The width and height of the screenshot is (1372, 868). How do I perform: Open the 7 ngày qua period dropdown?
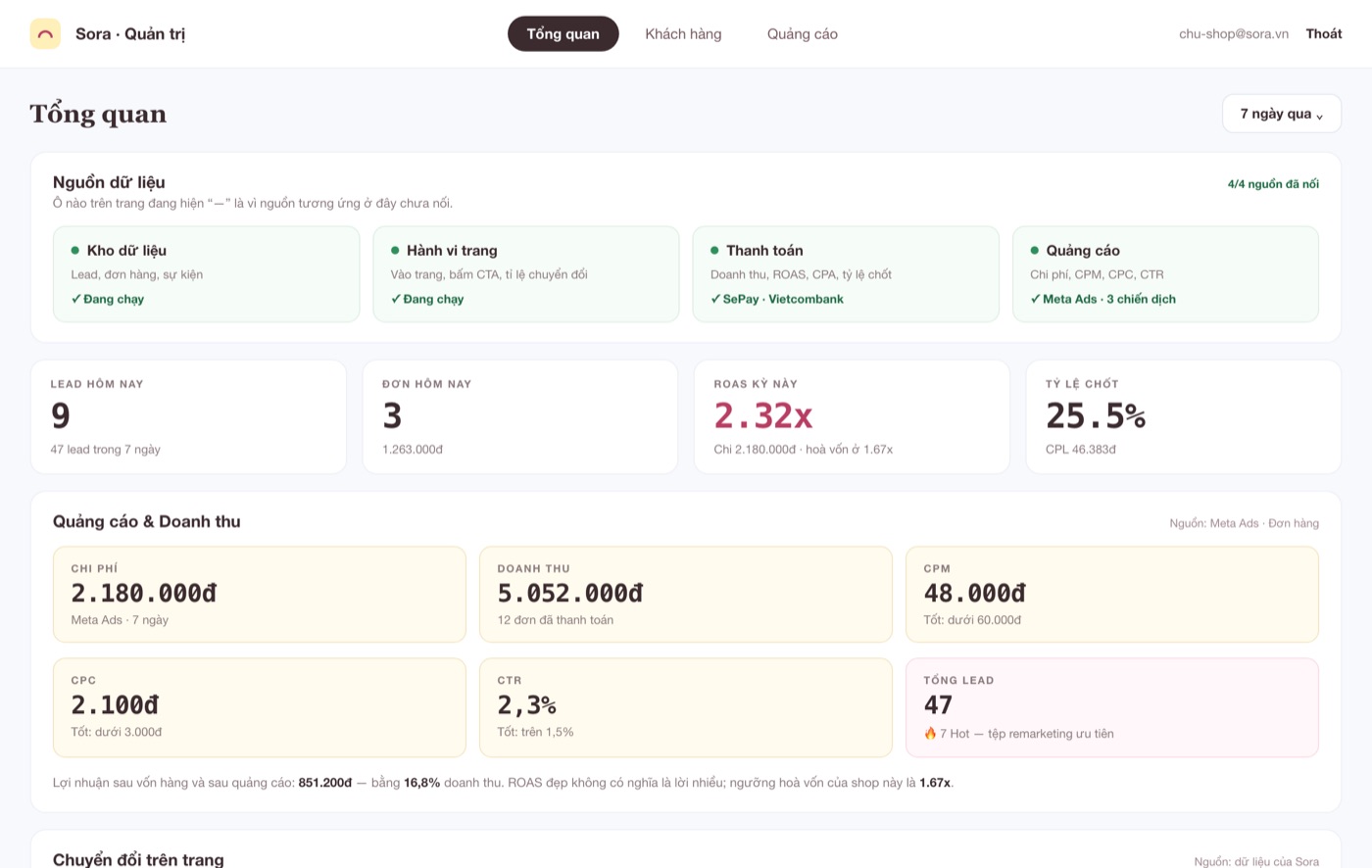(1281, 114)
